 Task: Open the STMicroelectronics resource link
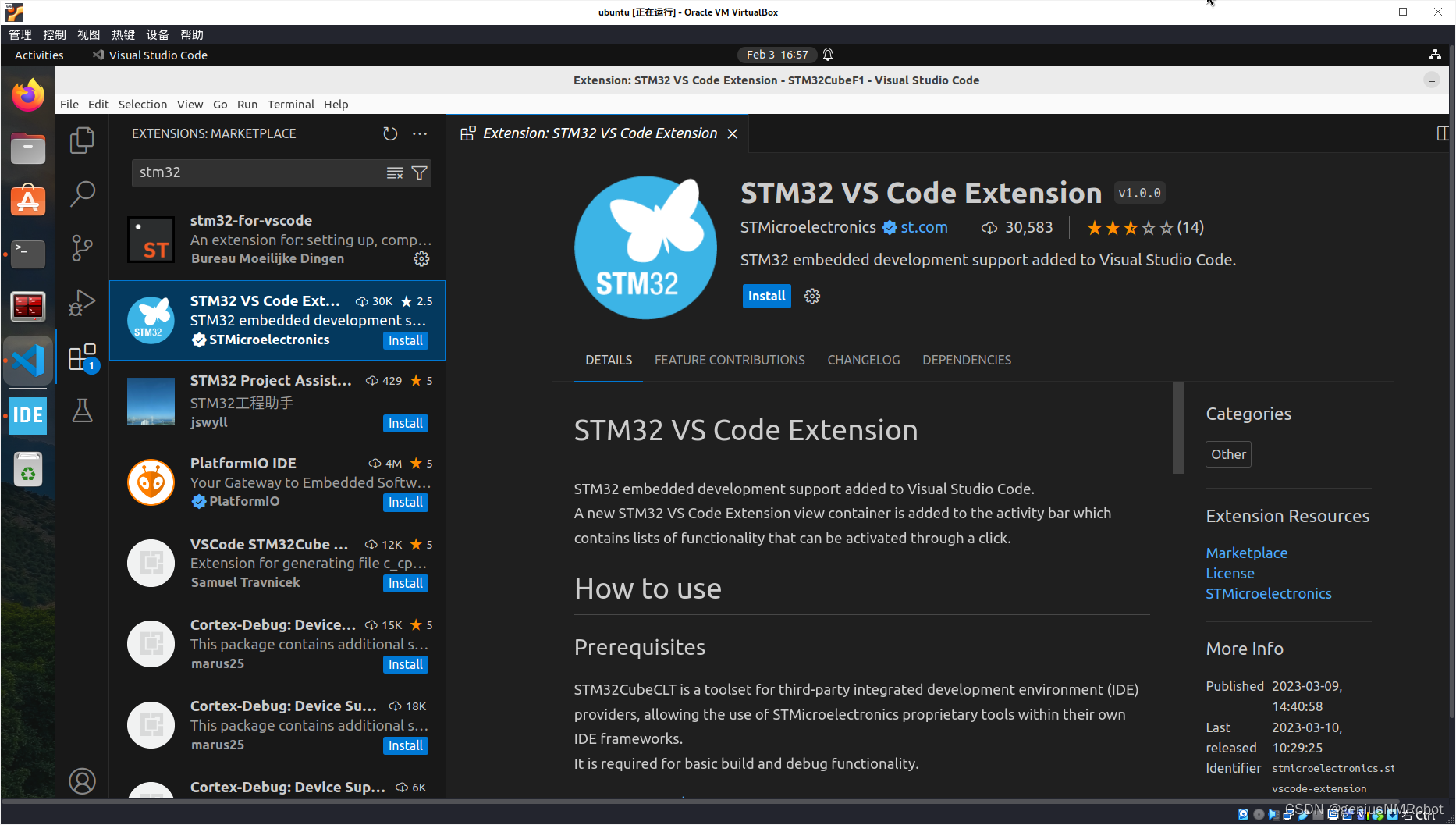click(x=1268, y=593)
